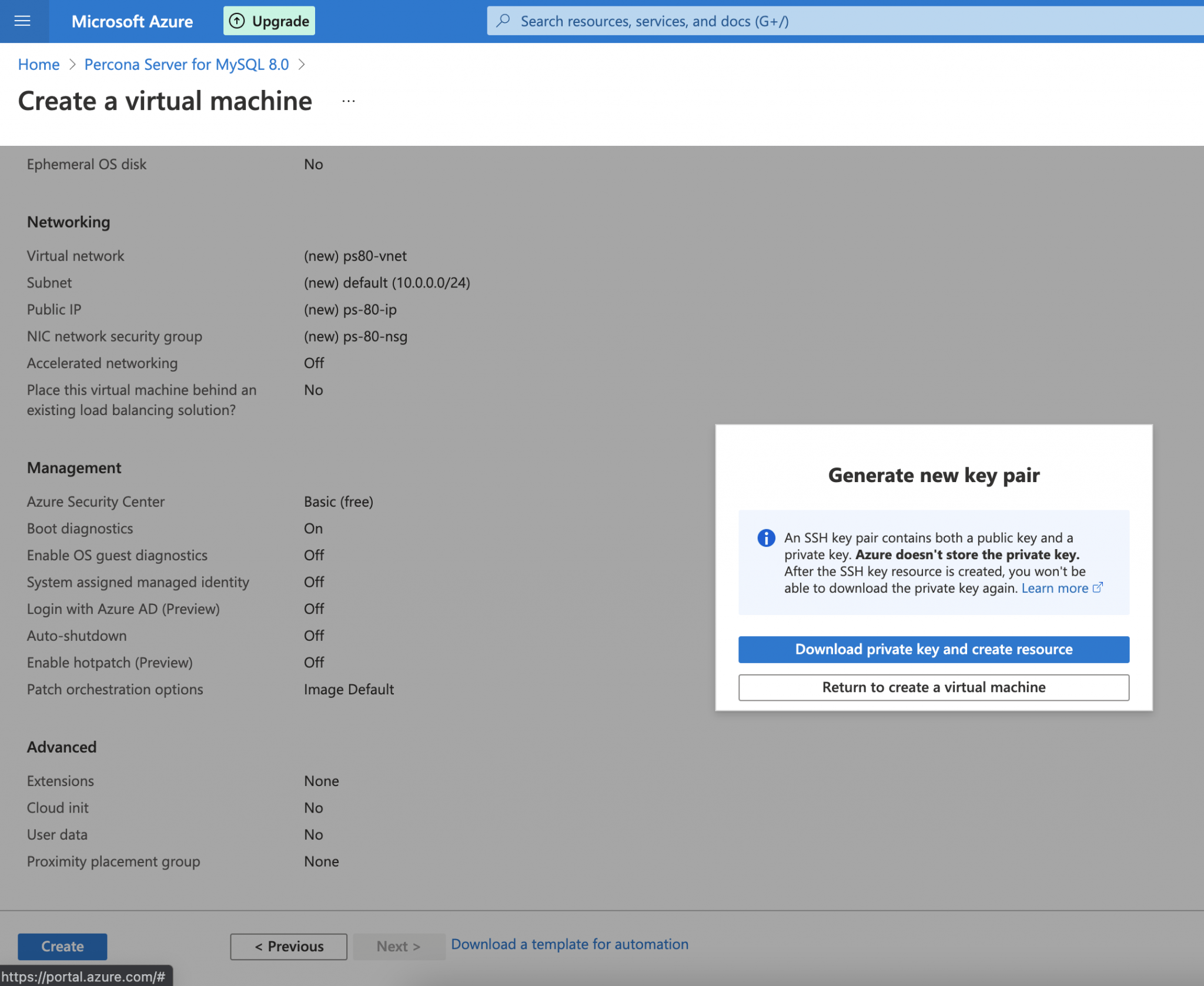Click the Microsoft Azure logo
The image size is (1204, 986).
pos(132,21)
